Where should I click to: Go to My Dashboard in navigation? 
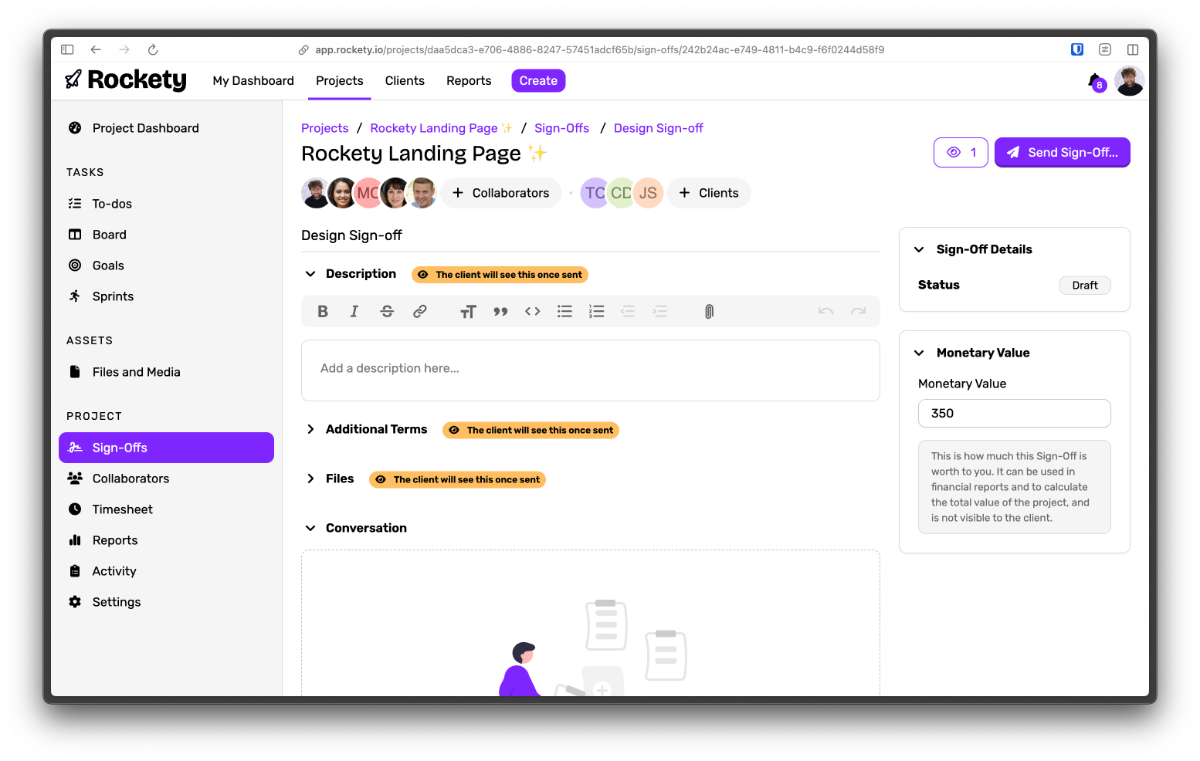point(253,81)
